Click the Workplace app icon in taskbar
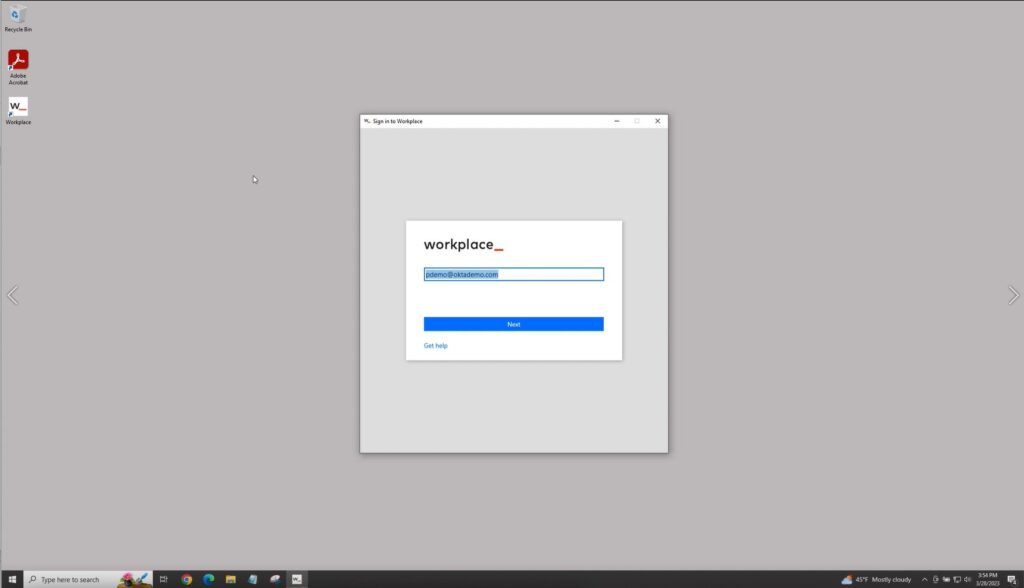The image size is (1024, 588). tap(296, 579)
